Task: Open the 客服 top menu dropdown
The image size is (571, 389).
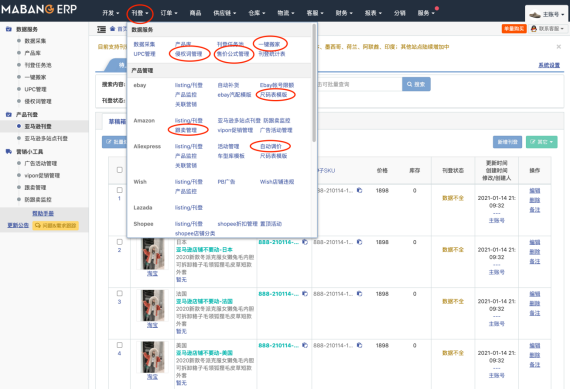Action: pyautogui.click(x=315, y=13)
